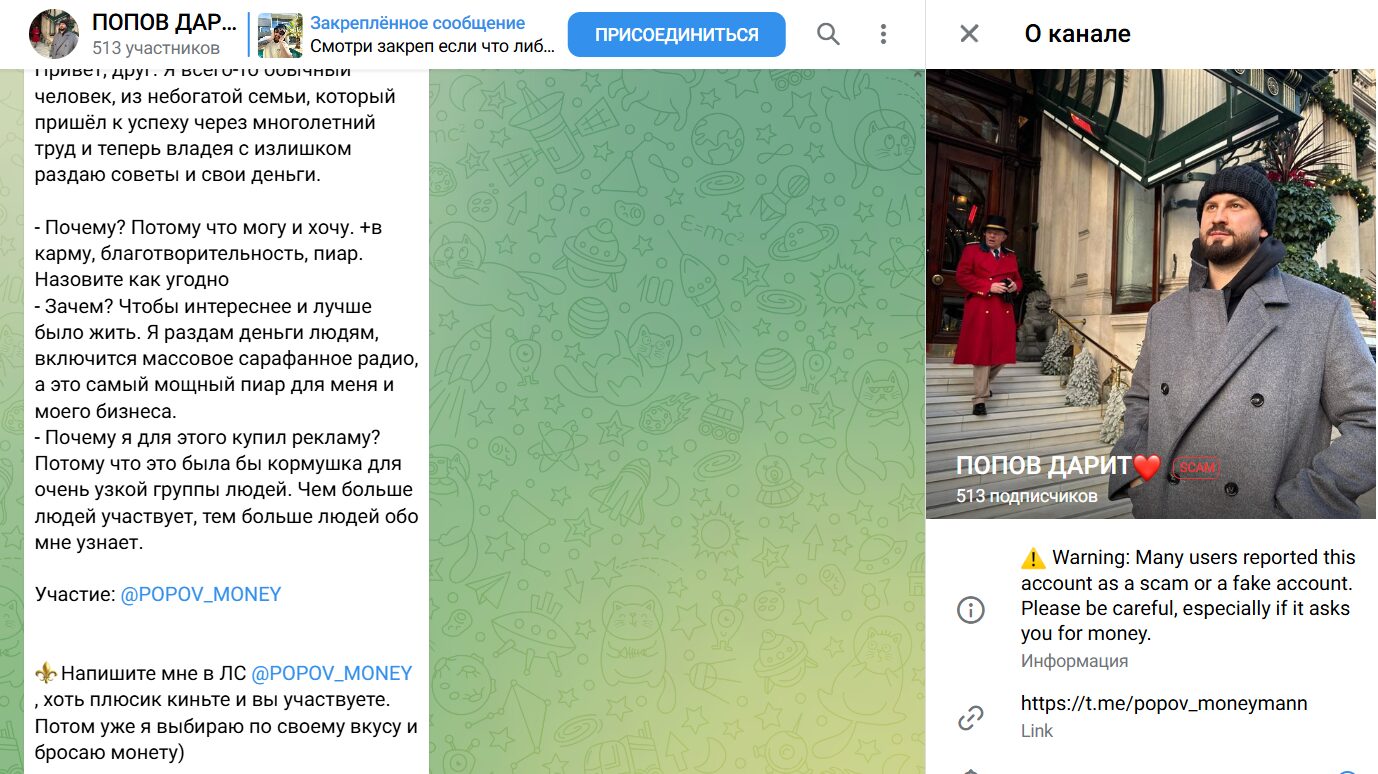Open the pinned message thumbnail
Viewport: 1378px width, 774px height.
[280, 35]
